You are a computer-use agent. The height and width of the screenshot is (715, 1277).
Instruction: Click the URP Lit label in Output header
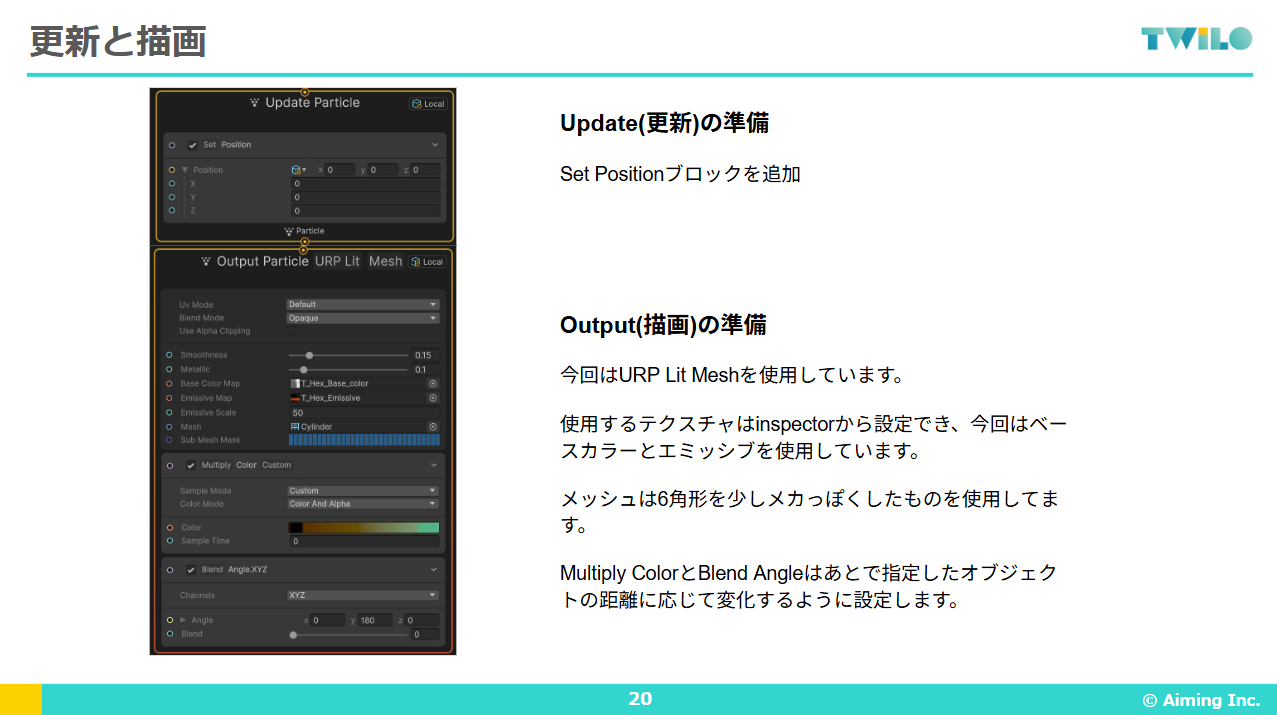point(337,261)
